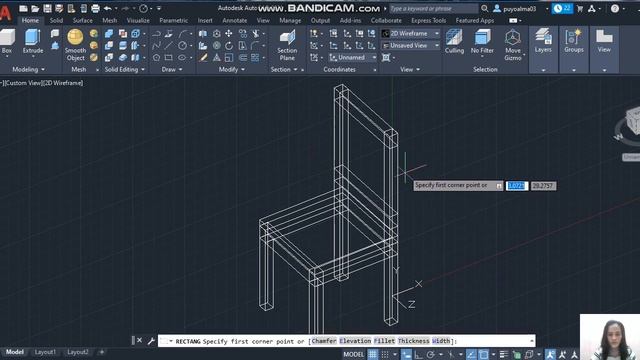Switch to the Solid ribbon tab
Viewport: 640px width, 360px height.
point(56,20)
